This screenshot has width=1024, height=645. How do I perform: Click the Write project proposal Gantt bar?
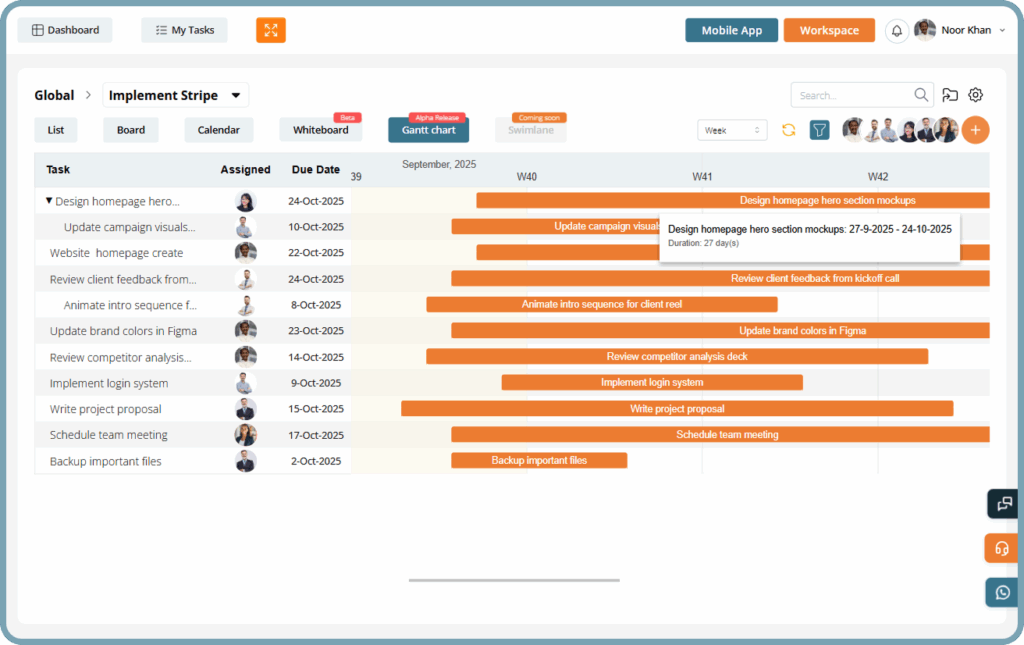coord(677,408)
